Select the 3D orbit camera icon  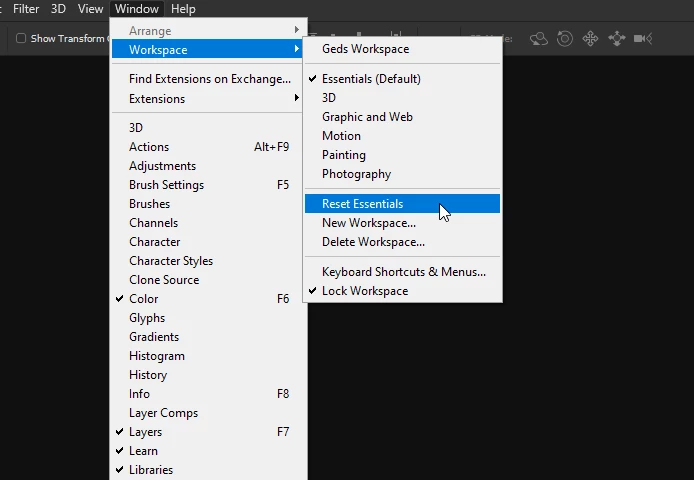pos(539,39)
